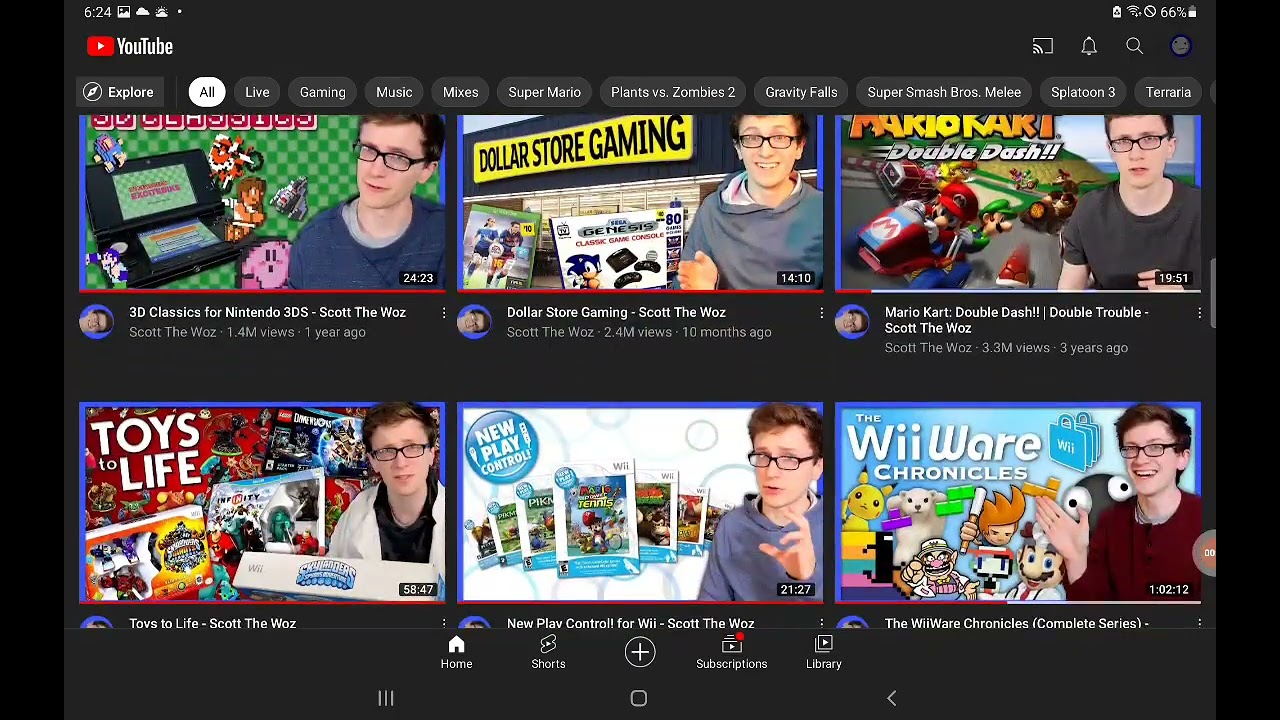Image resolution: width=1280 pixels, height=720 pixels.
Task: Go to the Library tab
Action: tap(824, 652)
